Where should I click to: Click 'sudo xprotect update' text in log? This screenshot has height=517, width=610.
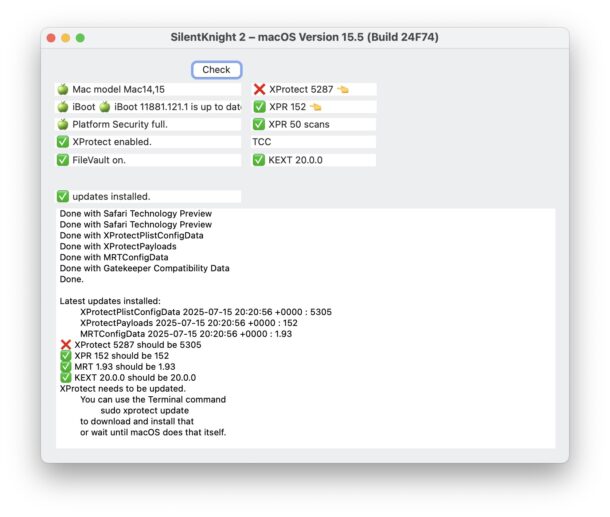tap(149, 410)
